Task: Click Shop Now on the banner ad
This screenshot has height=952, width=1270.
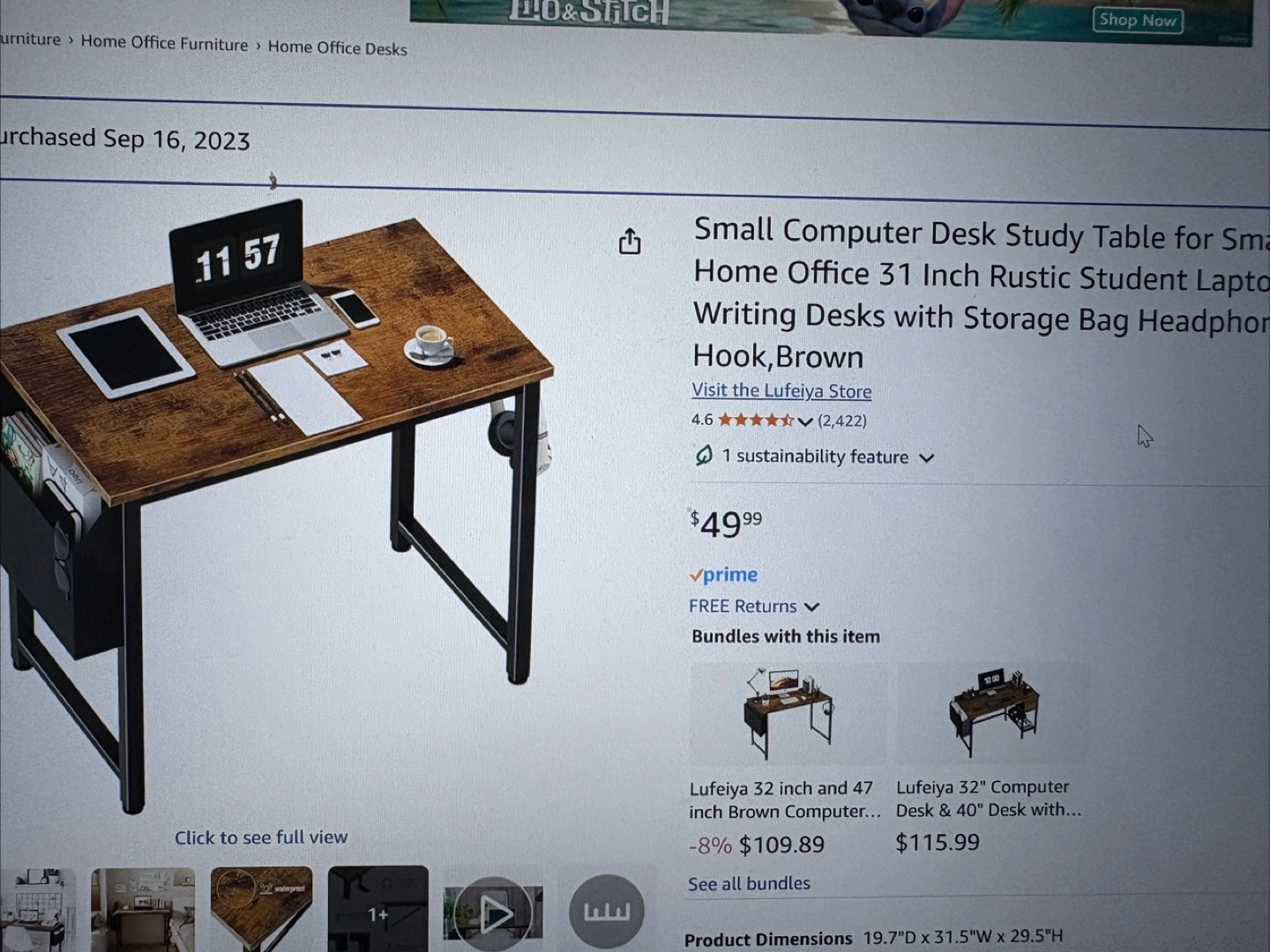Action: [x=1138, y=19]
